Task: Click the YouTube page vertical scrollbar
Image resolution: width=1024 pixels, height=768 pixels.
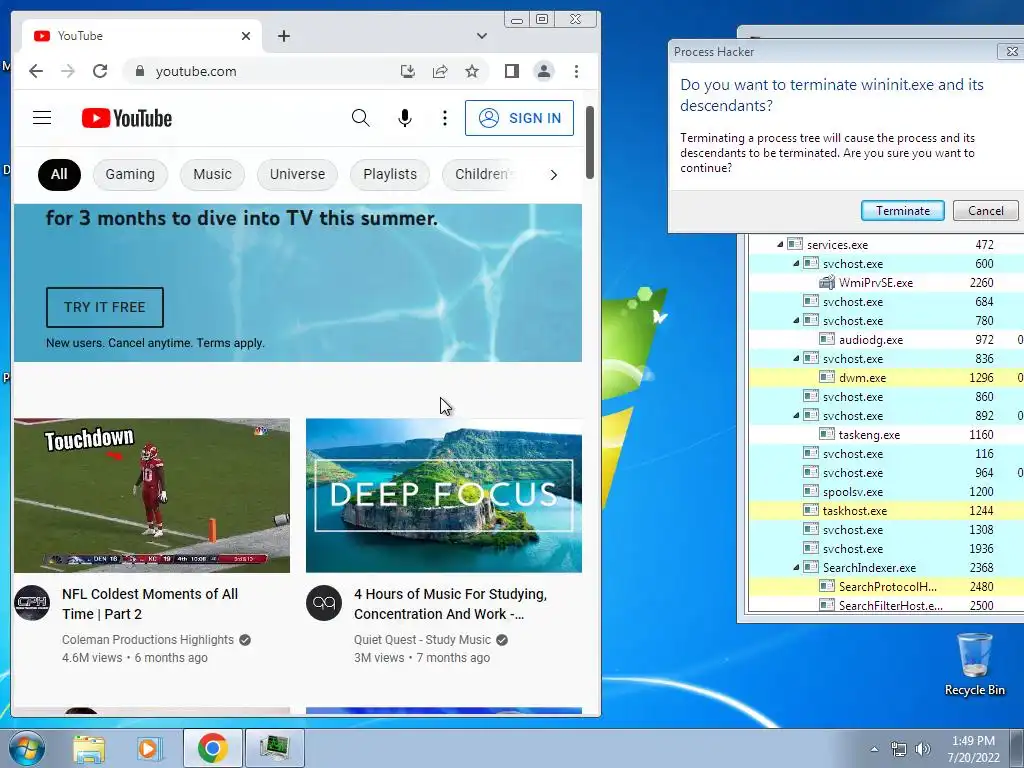Action: [590, 142]
